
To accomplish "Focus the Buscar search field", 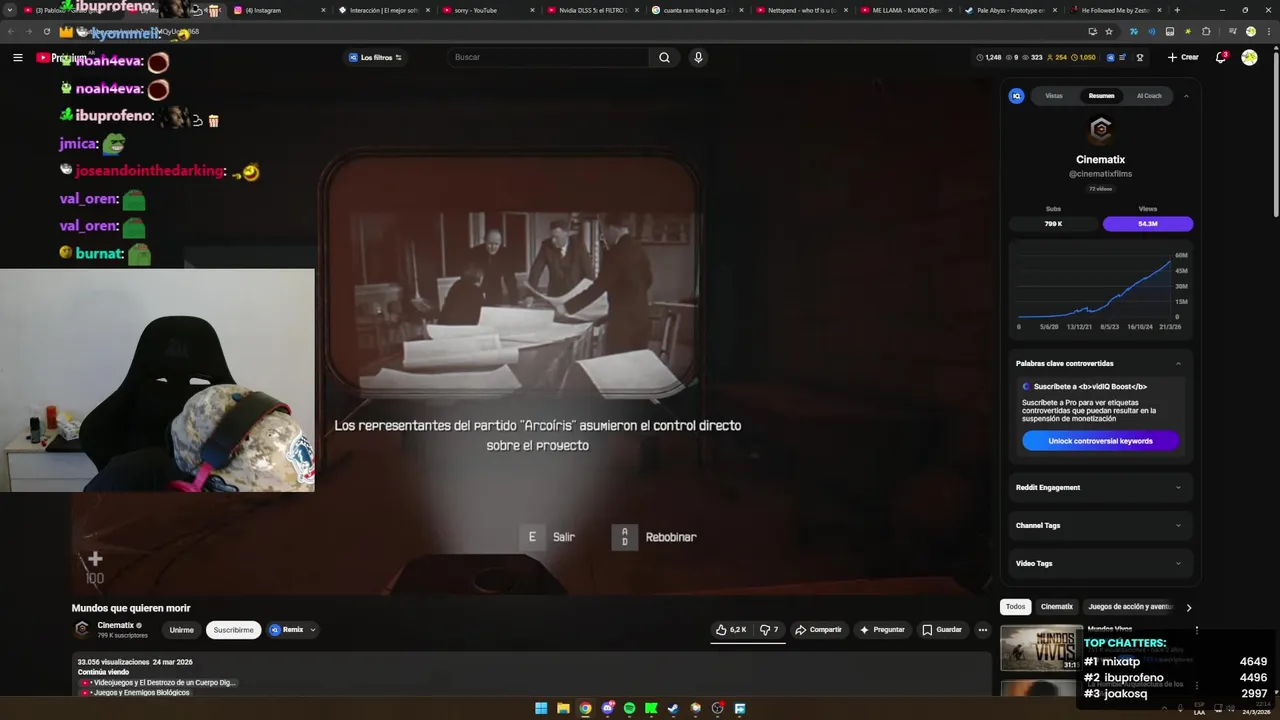I will point(550,57).
